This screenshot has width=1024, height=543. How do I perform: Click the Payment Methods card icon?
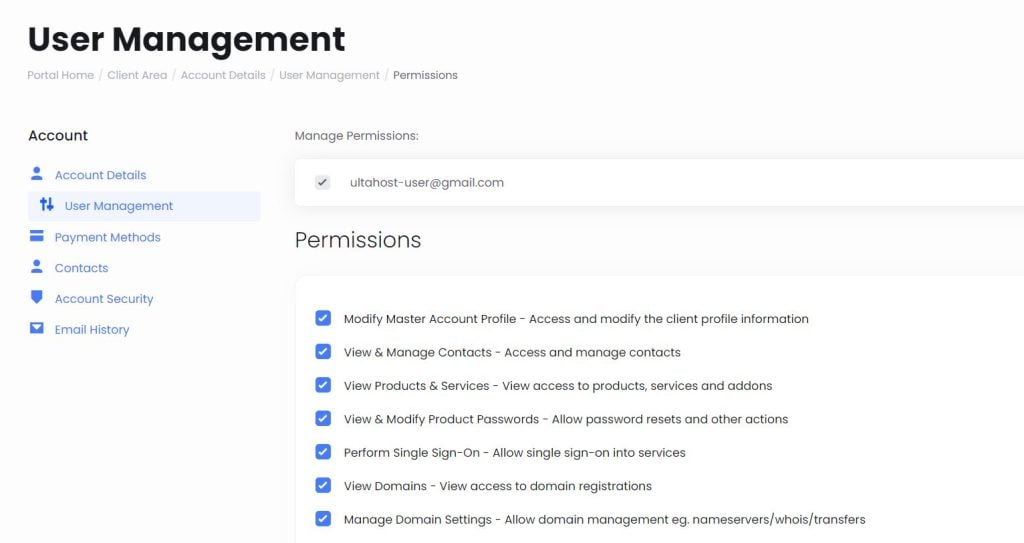pyautogui.click(x=37, y=236)
